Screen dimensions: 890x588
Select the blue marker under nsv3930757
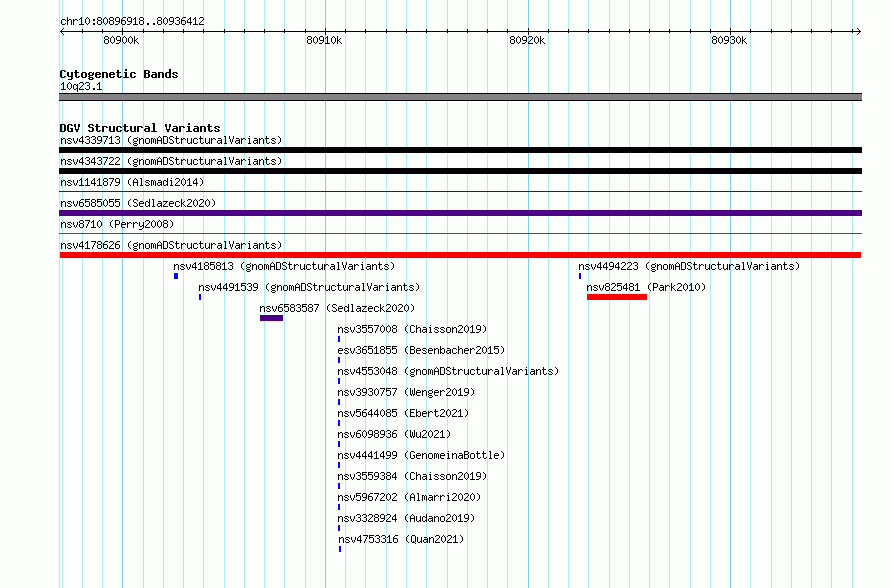tap(339, 402)
